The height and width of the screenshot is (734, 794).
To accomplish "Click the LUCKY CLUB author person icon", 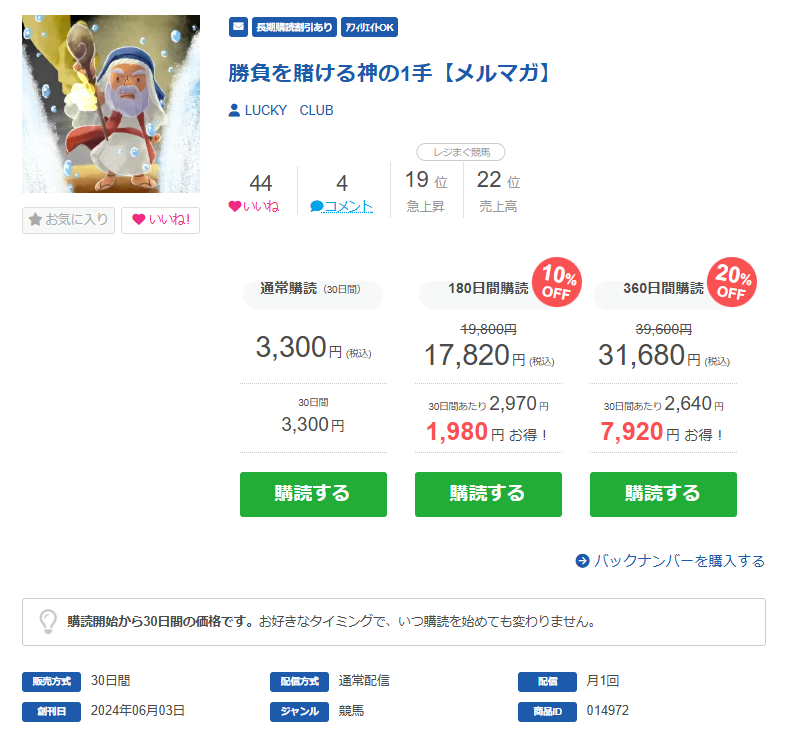I will tap(234, 110).
